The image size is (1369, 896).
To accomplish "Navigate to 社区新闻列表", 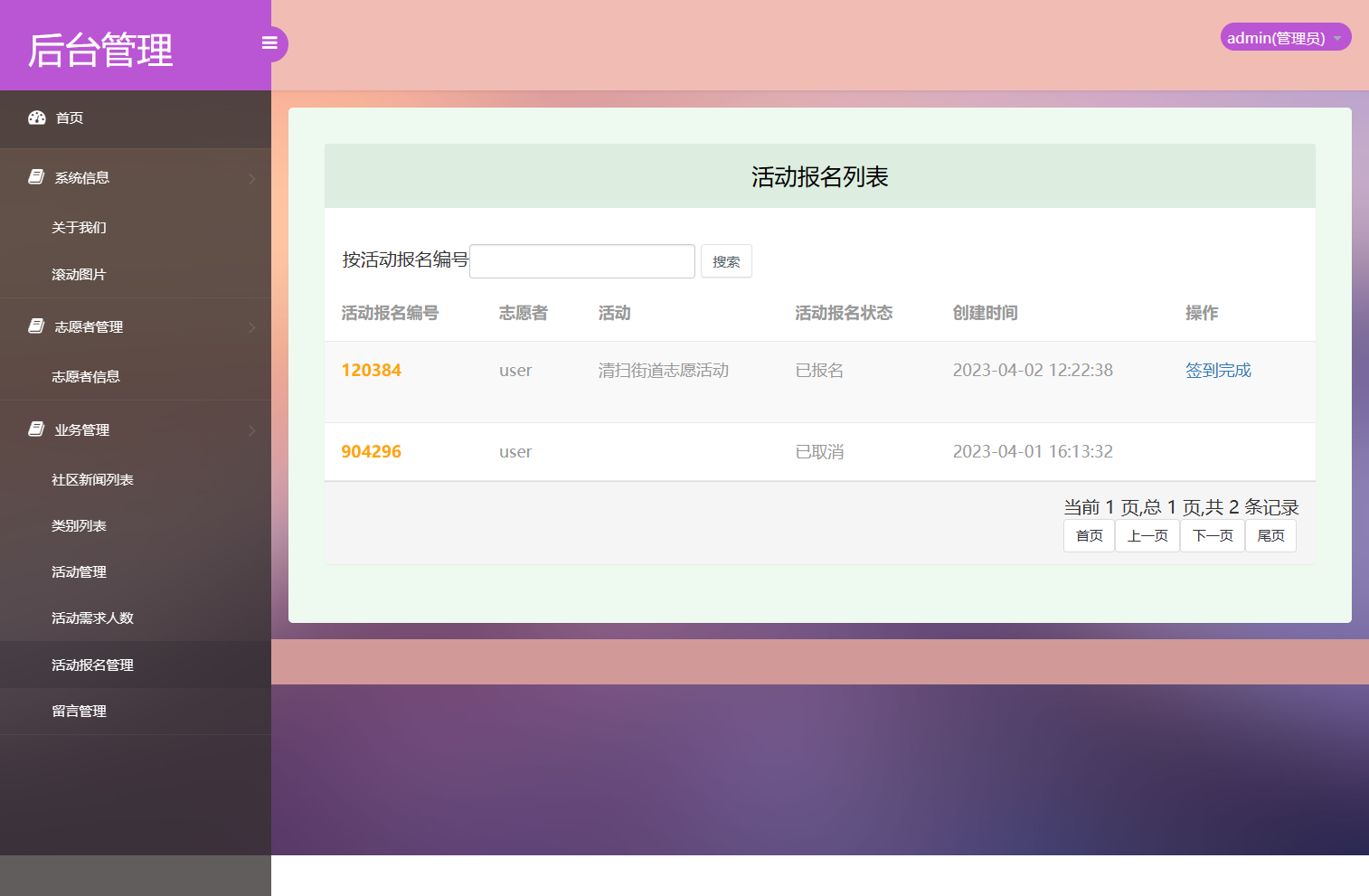I will point(93,479).
